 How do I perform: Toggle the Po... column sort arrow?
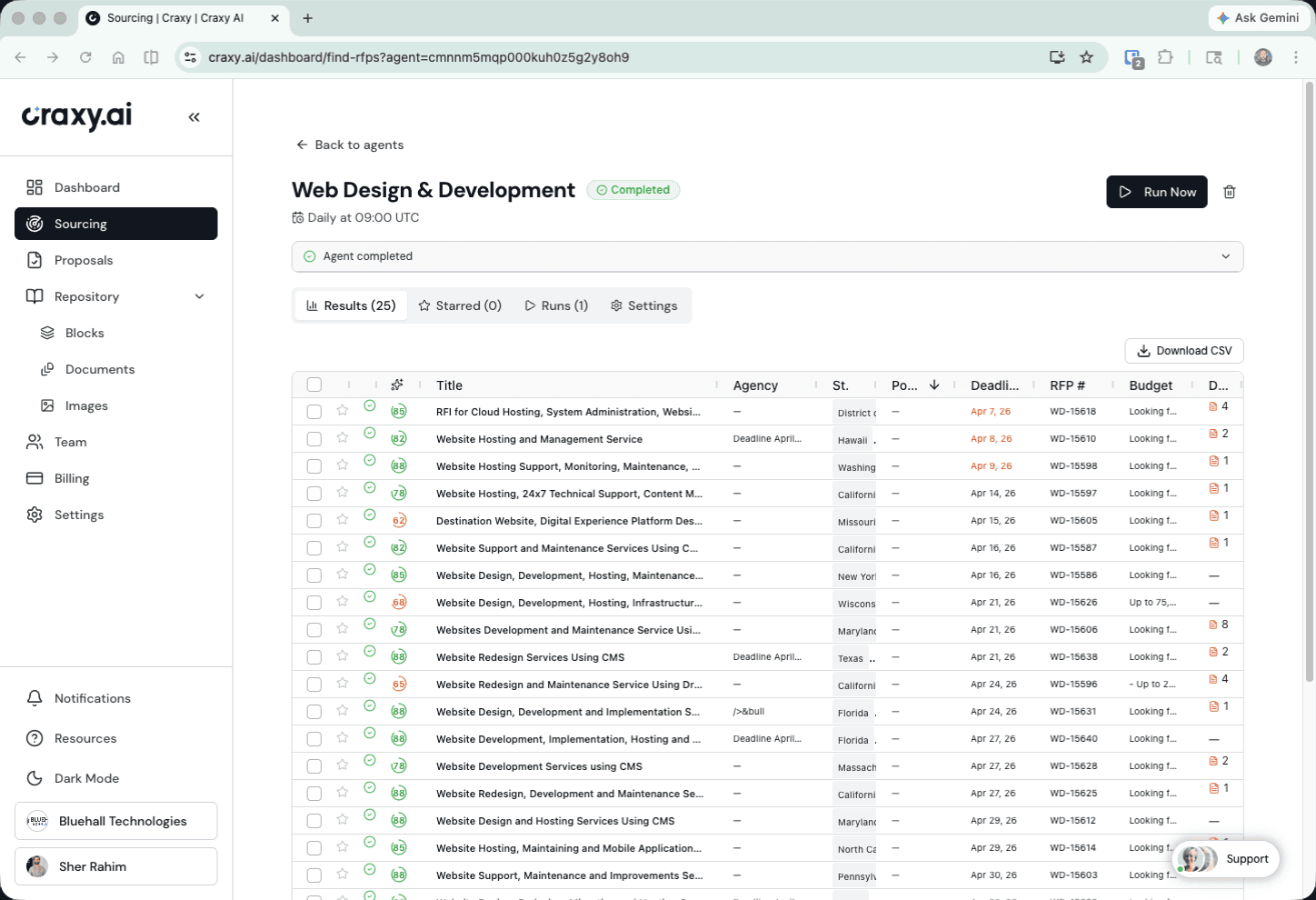934,385
